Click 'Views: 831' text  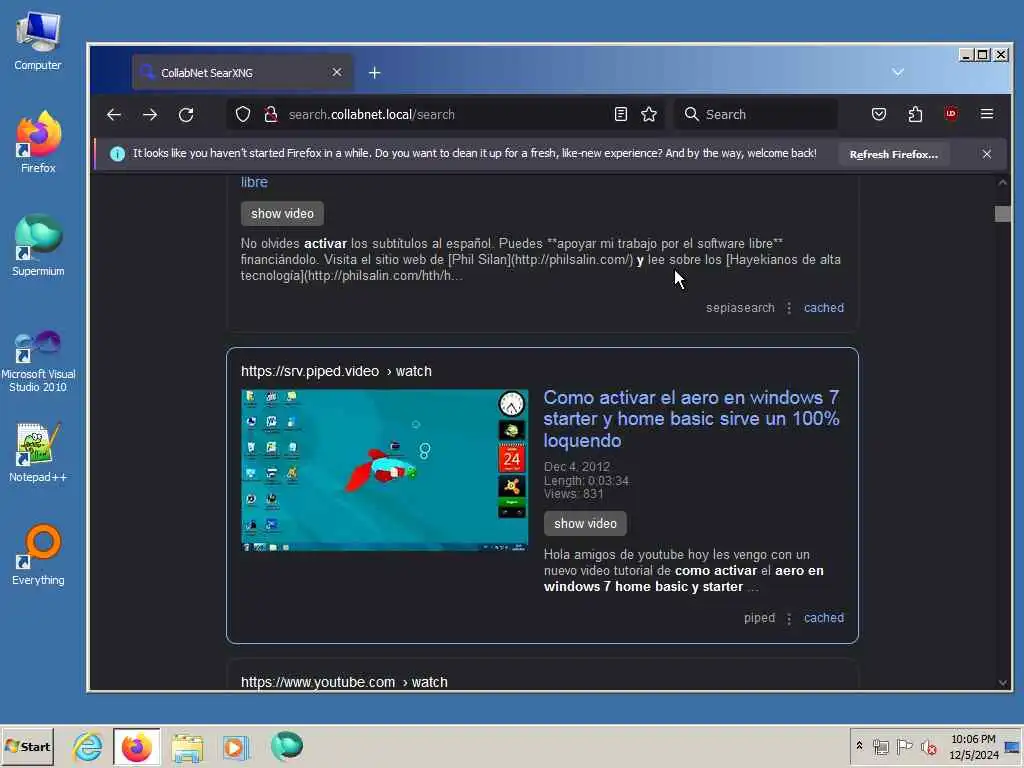tap(573, 494)
